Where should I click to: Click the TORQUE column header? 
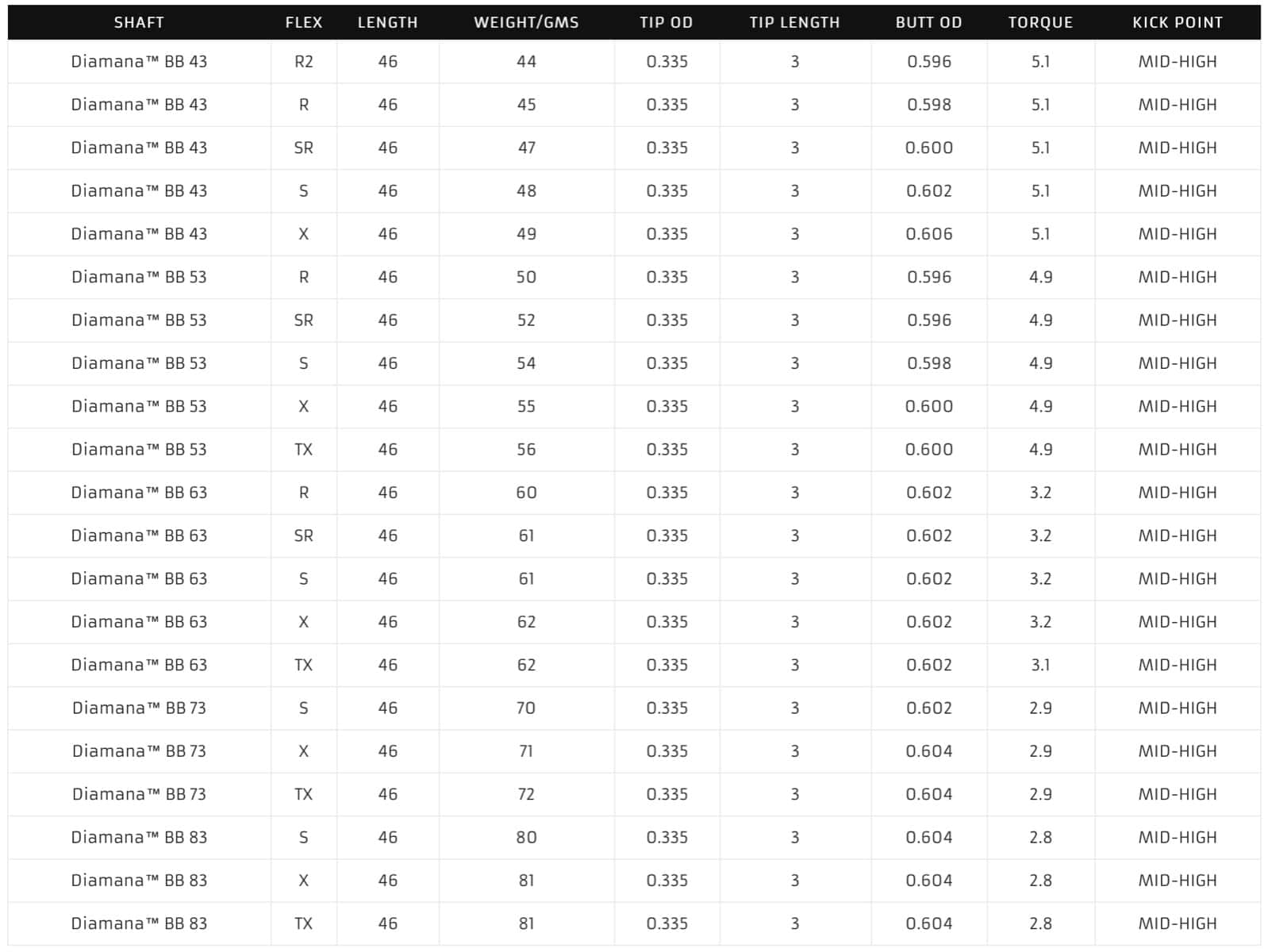click(x=1040, y=22)
